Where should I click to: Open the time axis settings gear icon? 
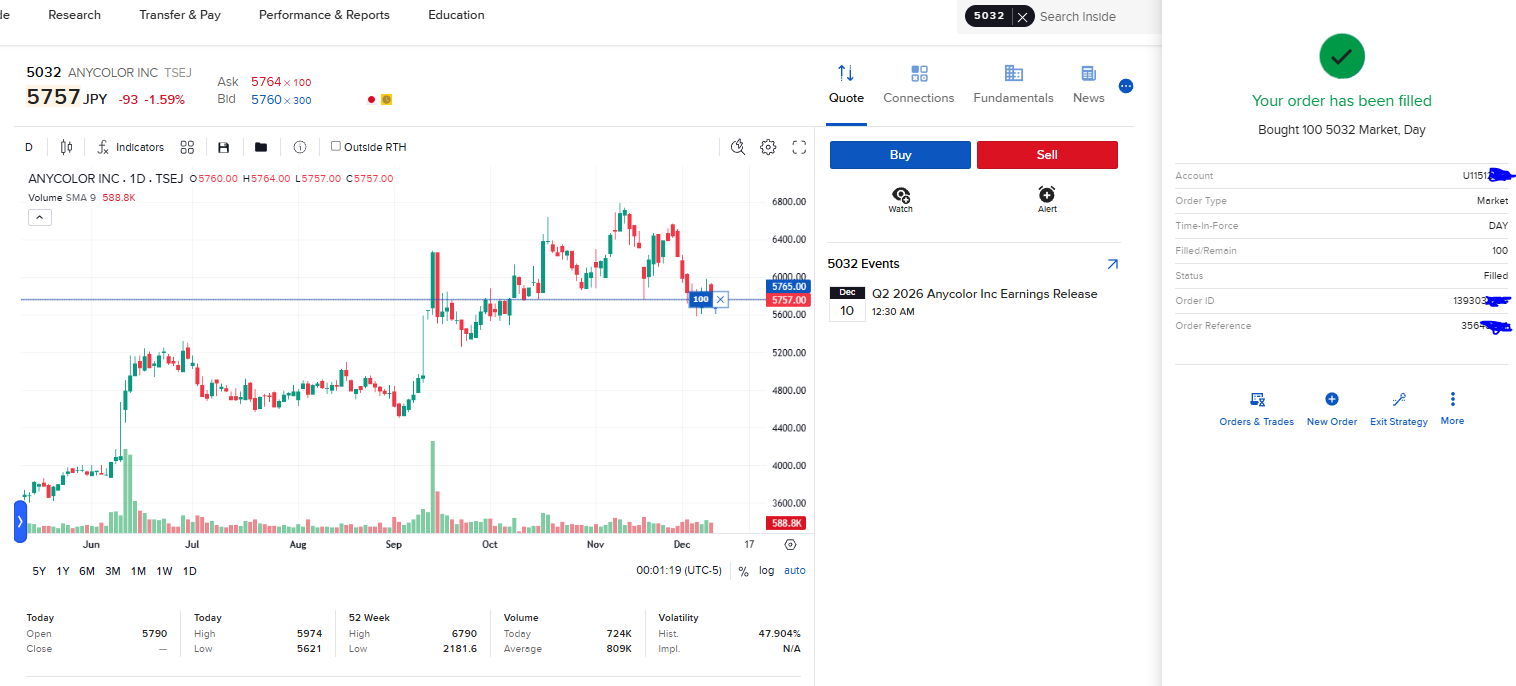coord(790,545)
